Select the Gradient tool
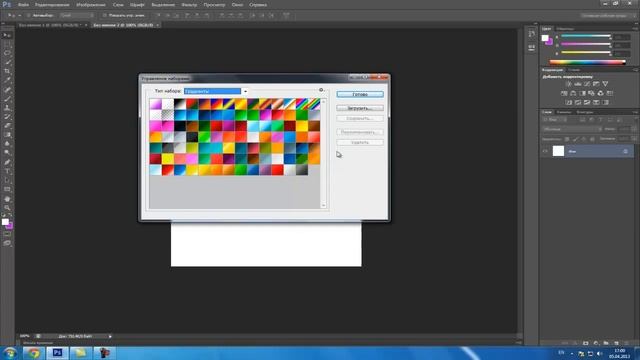 pyautogui.click(x=7, y=135)
